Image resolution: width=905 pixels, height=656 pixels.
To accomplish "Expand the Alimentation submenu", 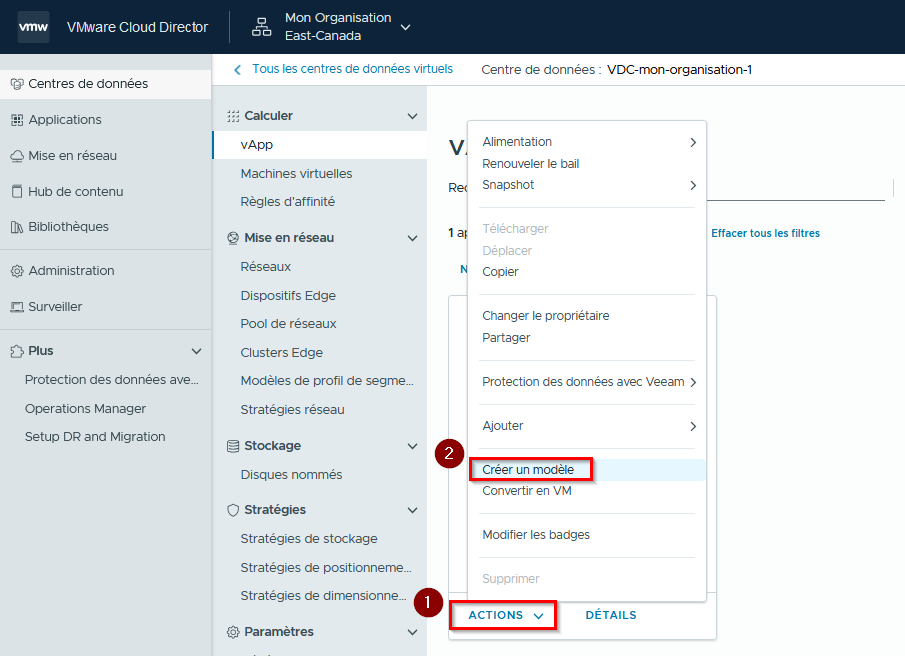I will pos(587,142).
